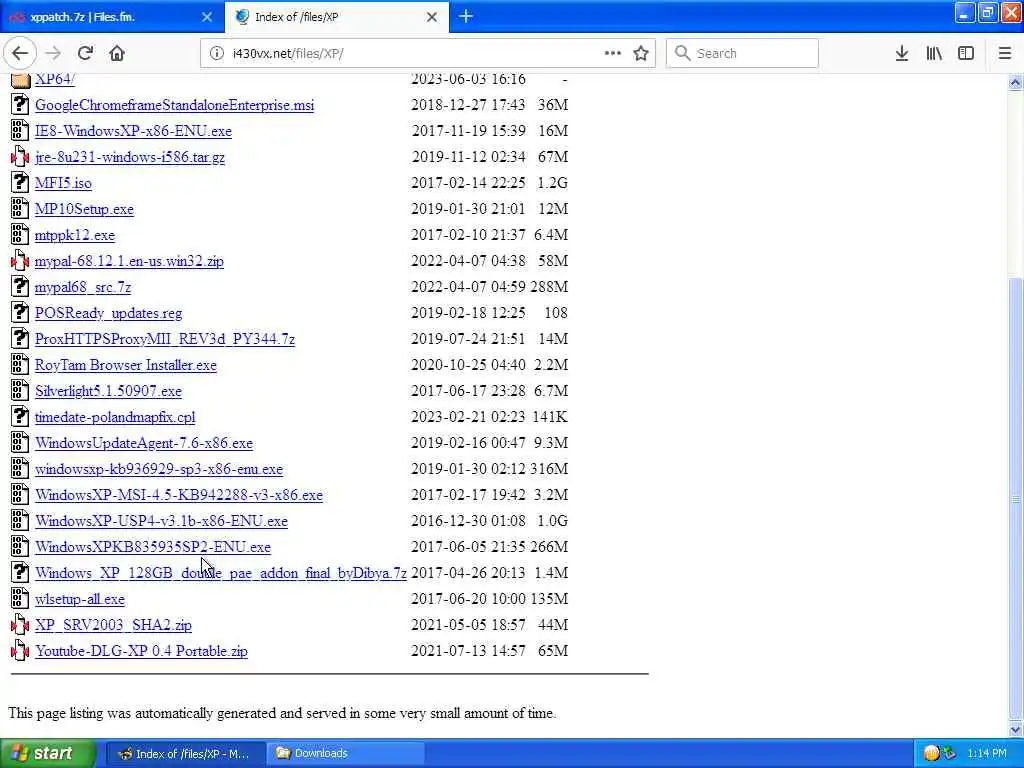Click the forward navigation arrow
Image resolution: width=1024 pixels, height=768 pixels.
[54, 54]
